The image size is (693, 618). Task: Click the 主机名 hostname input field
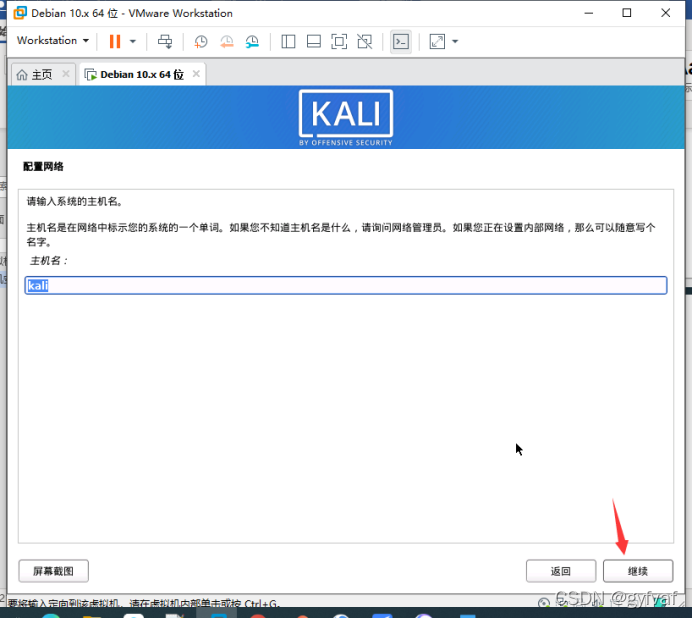click(x=346, y=285)
